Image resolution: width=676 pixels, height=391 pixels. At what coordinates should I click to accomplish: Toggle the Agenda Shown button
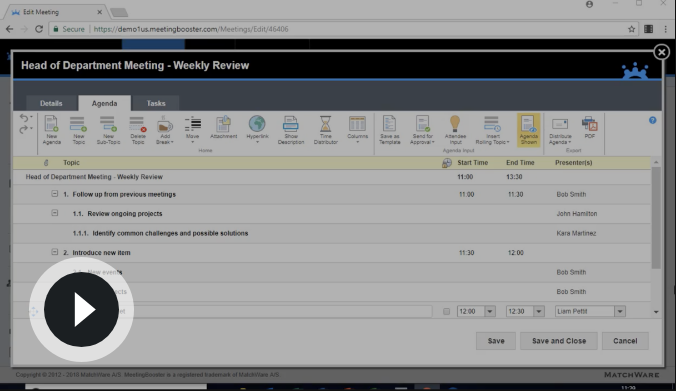pyautogui.click(x=529, y=130)
